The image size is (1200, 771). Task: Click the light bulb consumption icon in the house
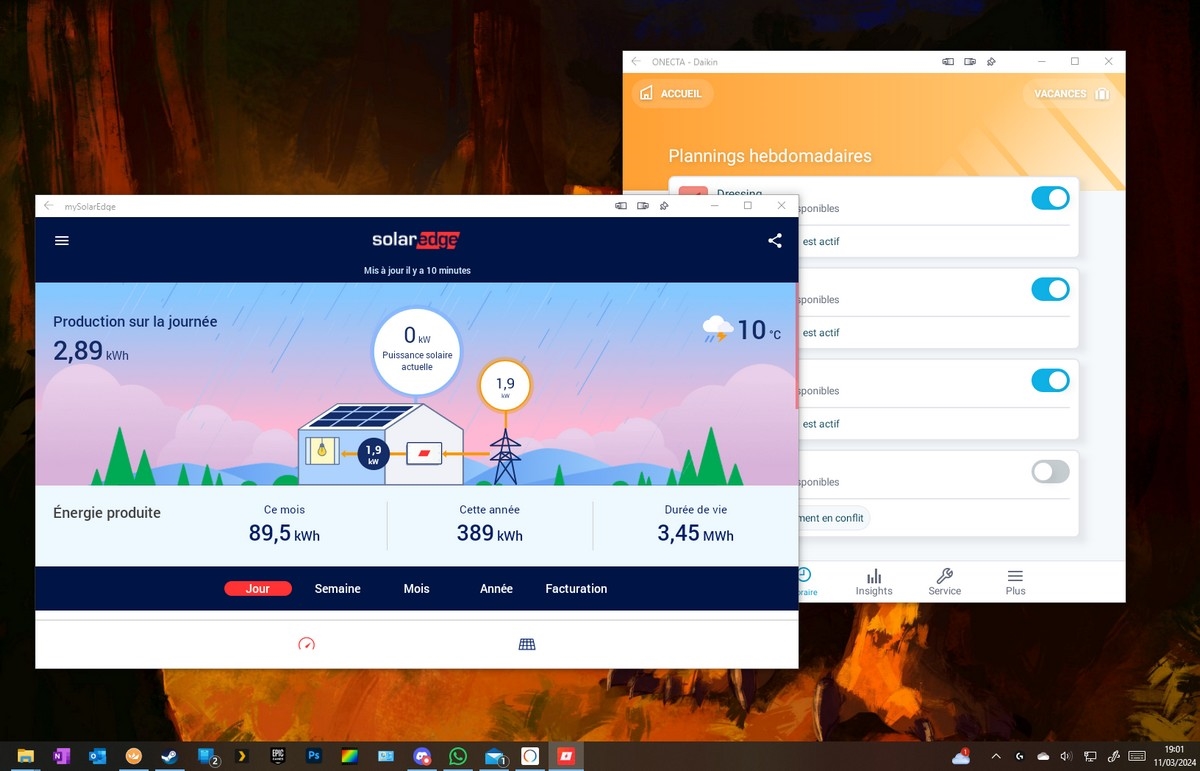[x=322, y=452]
